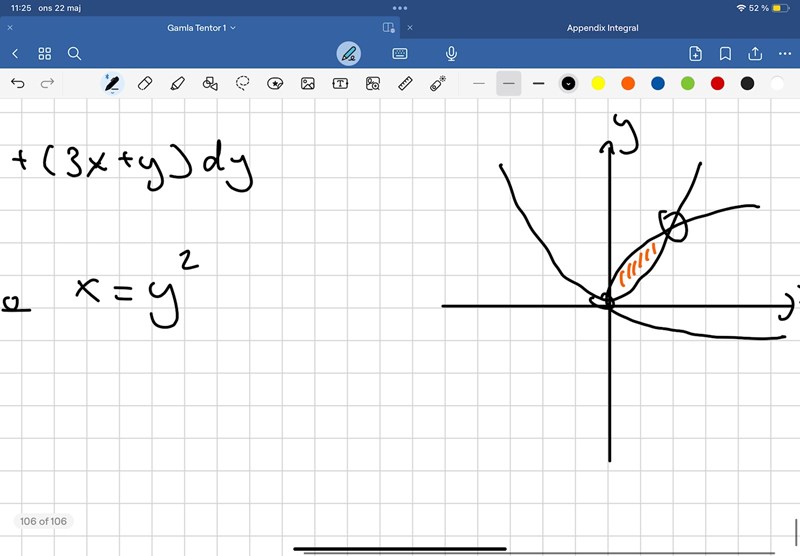Screen dimensions: 800x556
Task: Go back to the documents library
Action: pyautogui.click(x=15, y=53)
